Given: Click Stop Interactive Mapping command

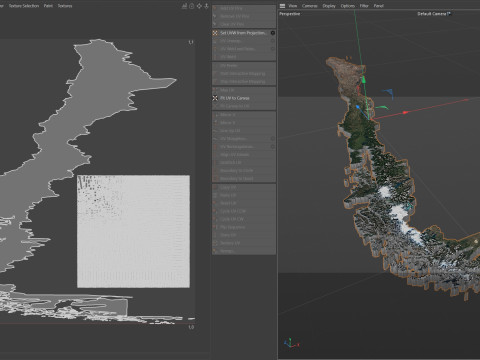Looking at the screenshot, I should 244,81.
